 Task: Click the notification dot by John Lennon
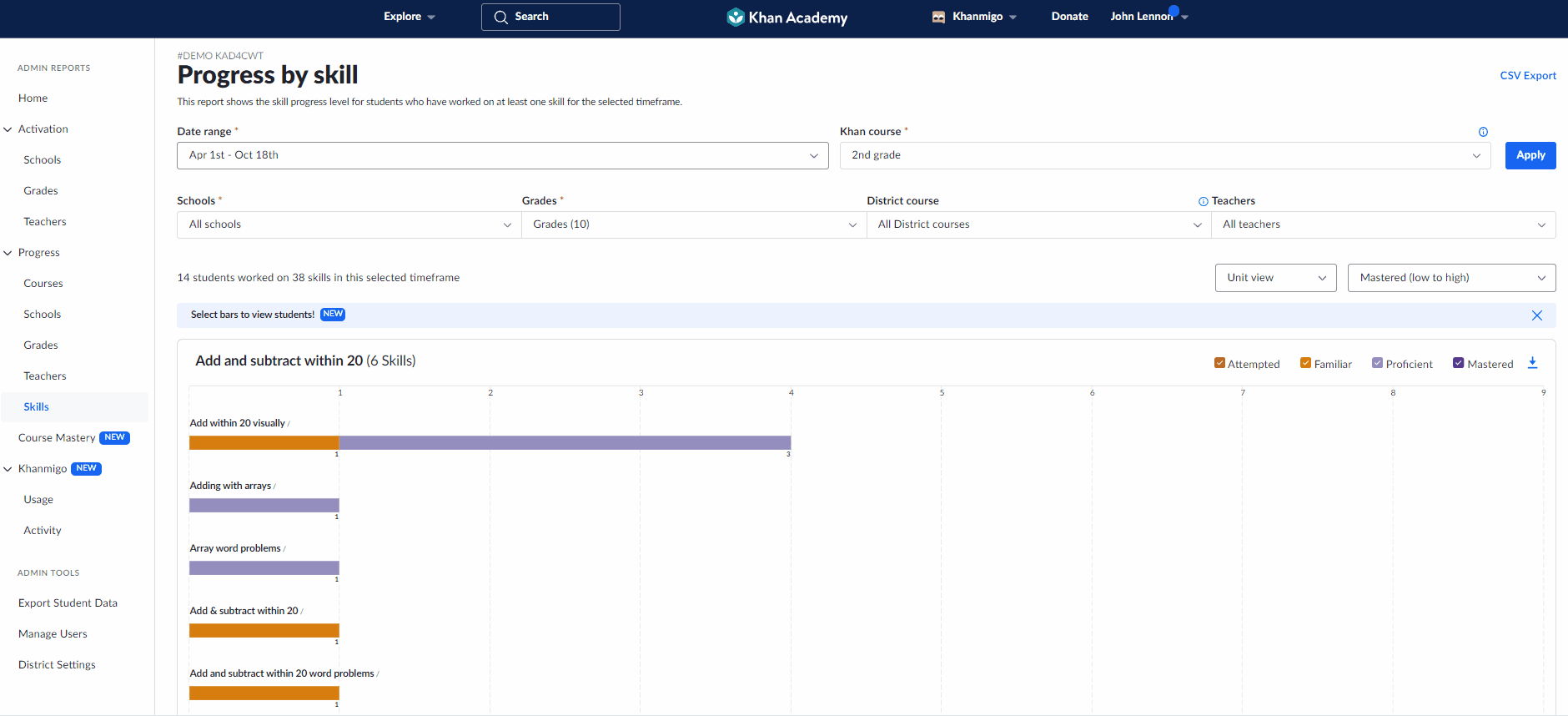[x=1173, y=11]
